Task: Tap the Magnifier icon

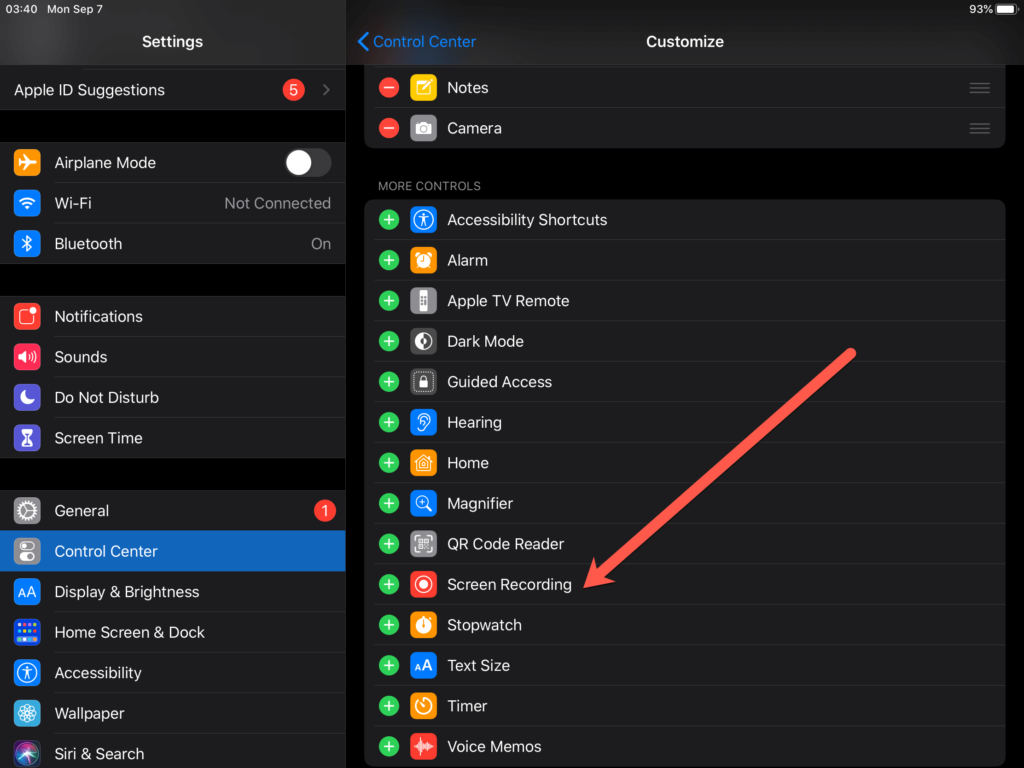Action: point(423,503)
